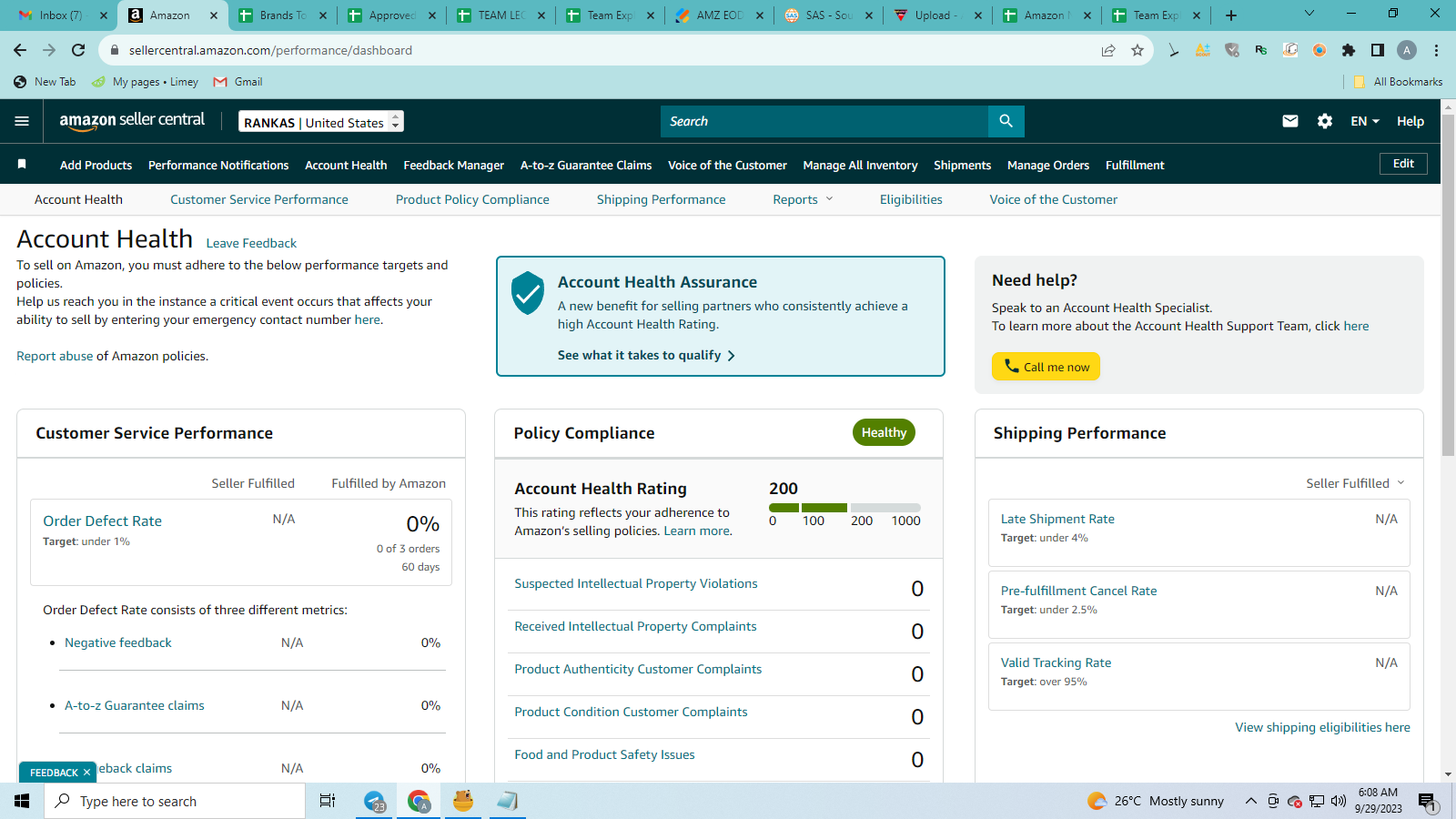The height and width of the screenshot is (819, 1456).
Task: Open Performance Notifications menu item
Action: click(x=218, y=165)
